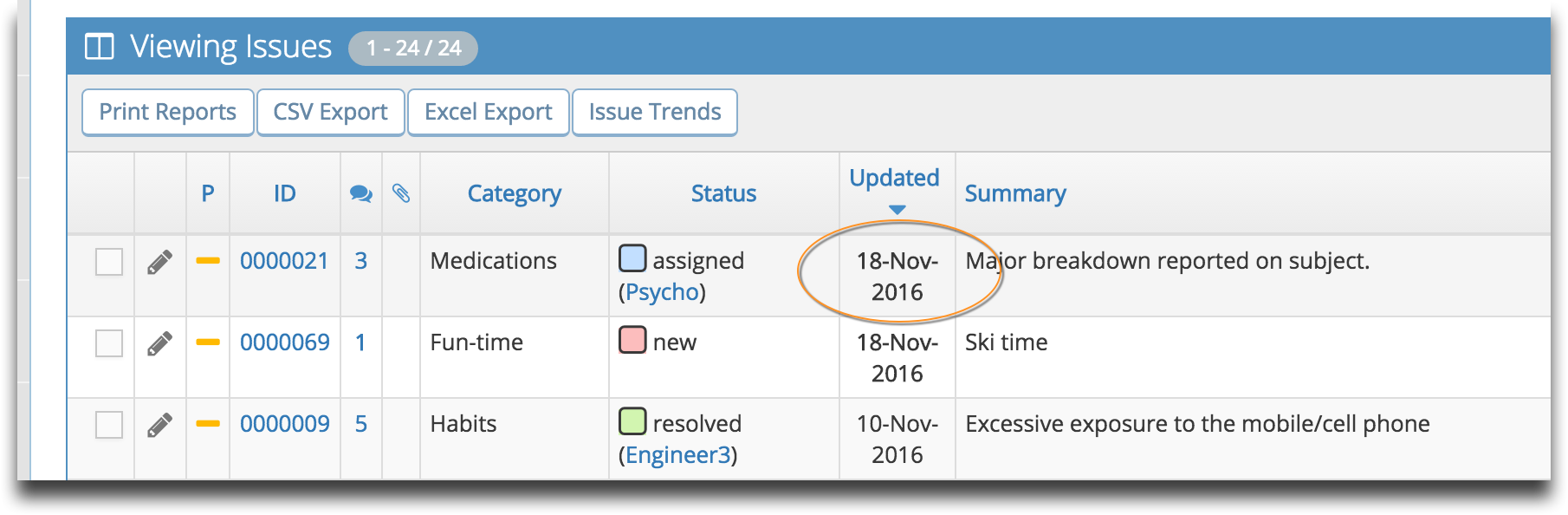Screen dimensions: 1568x515
Task: Select priority icon of issue 0000021
Action: 208,261
